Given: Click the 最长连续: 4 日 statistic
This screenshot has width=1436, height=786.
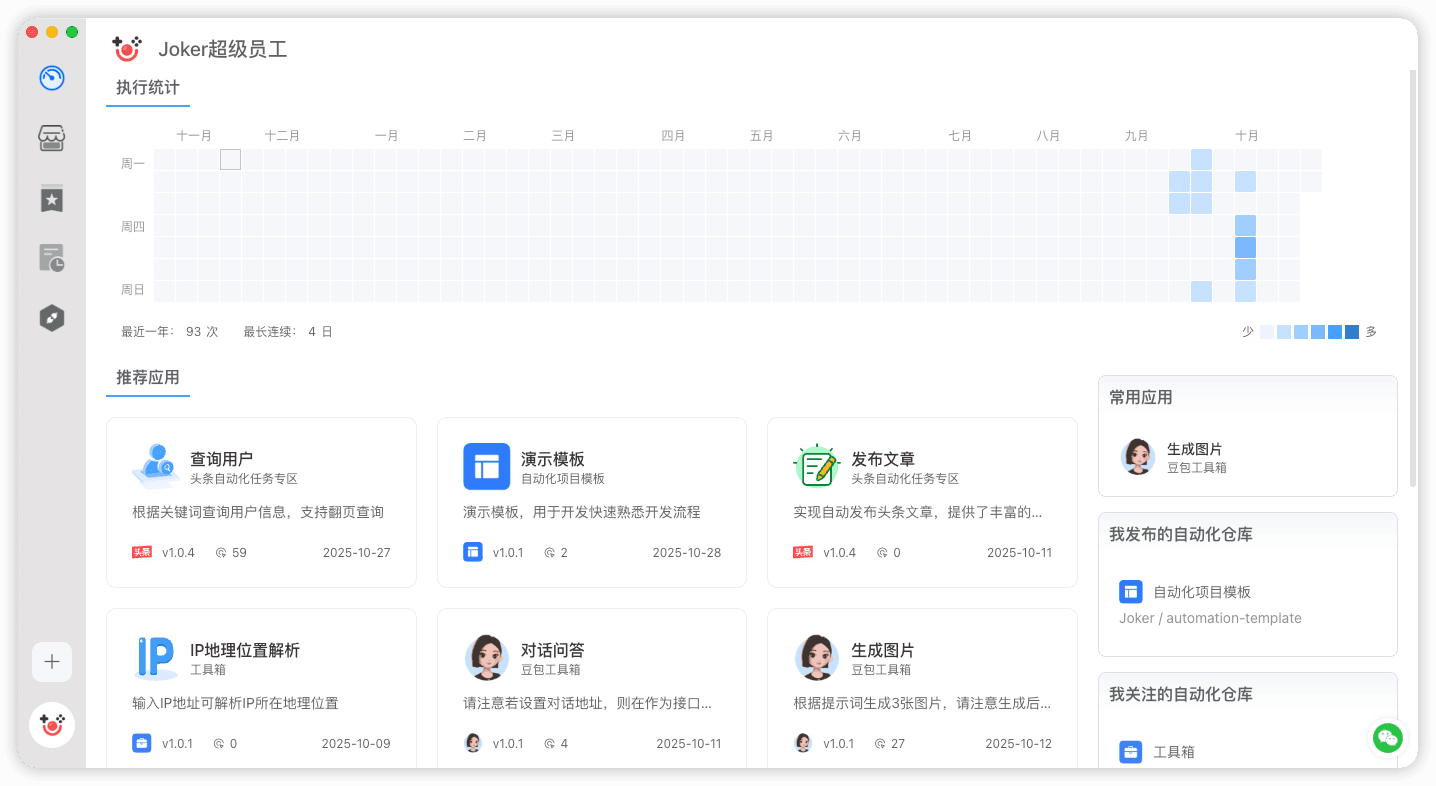Looking at the screenshot, I should coord(288,332).
